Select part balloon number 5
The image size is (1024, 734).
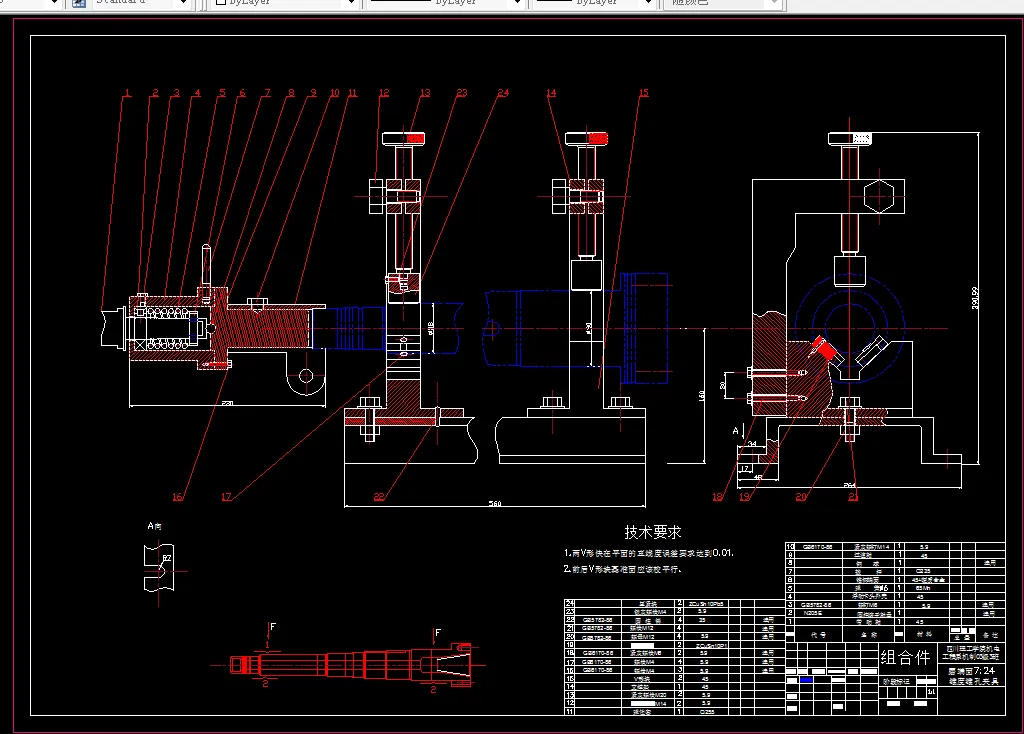point(222,93)
